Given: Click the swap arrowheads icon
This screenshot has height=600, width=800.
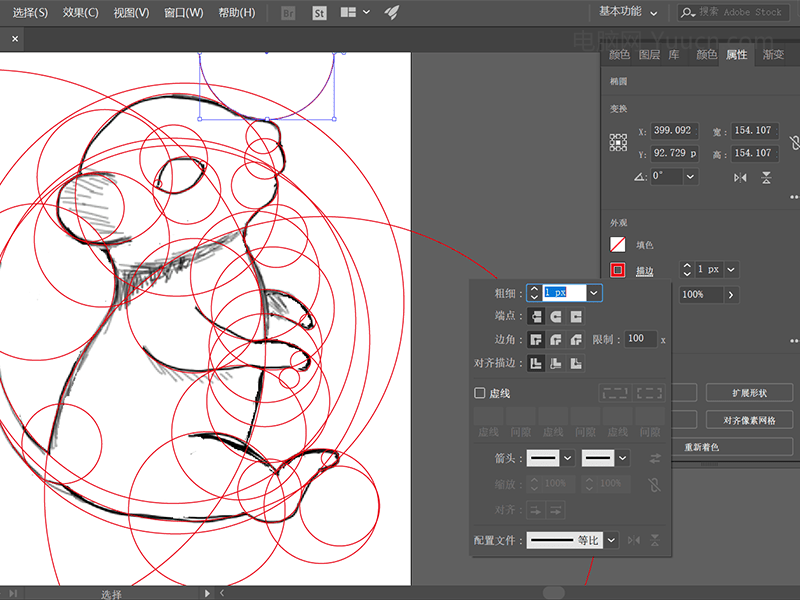Looking at the screenshot, I should [x=655, y=459].
